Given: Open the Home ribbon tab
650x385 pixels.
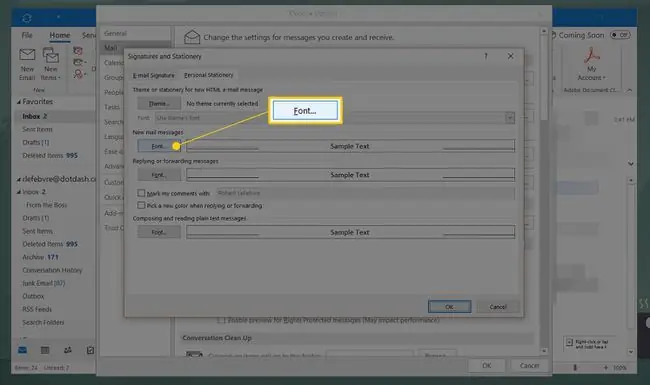Looking at the screenshot, I should [60, 36].
